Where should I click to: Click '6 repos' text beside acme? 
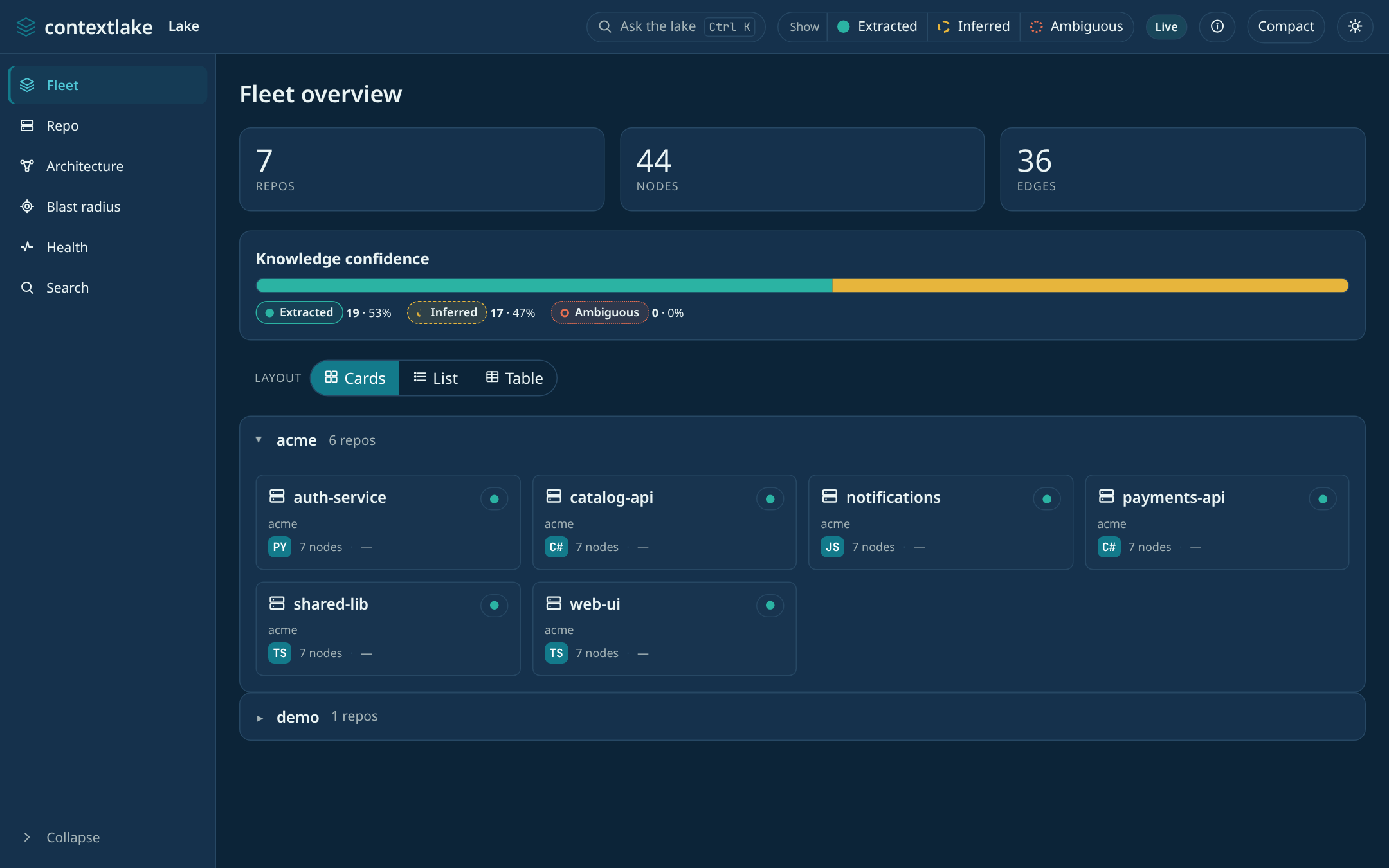coord(352,440)
